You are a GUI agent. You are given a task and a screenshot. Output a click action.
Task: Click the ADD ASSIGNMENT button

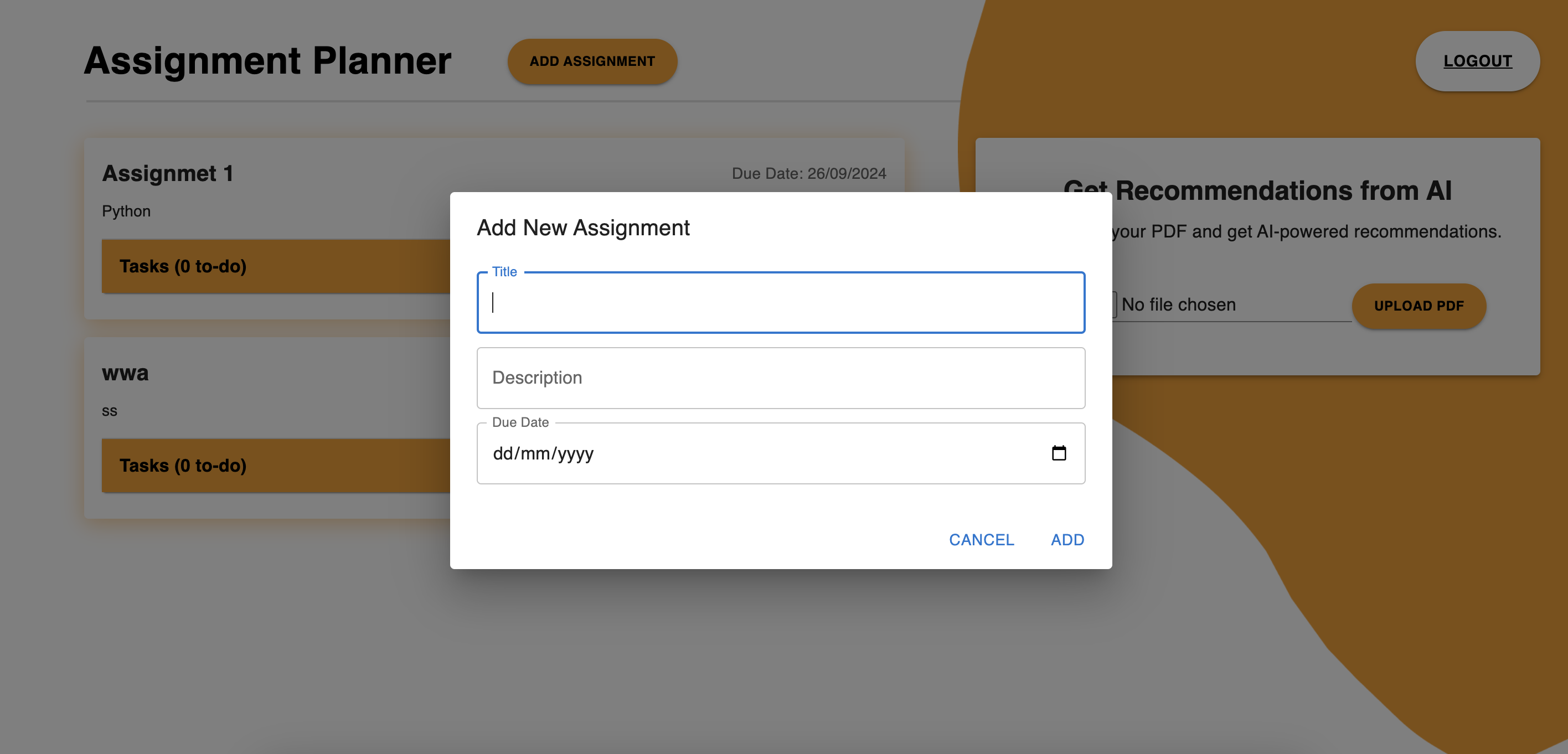(592, 61)
